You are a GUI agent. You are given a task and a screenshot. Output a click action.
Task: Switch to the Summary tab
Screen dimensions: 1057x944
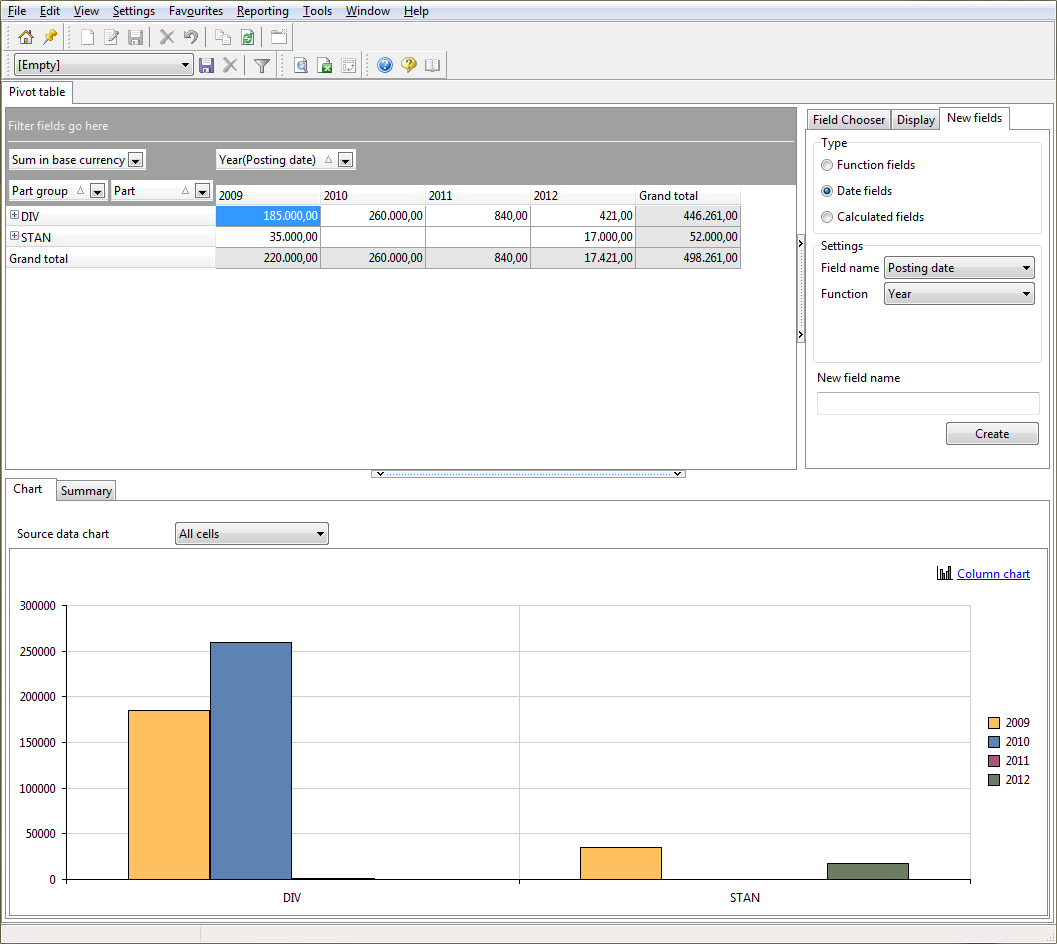(85, 490)
